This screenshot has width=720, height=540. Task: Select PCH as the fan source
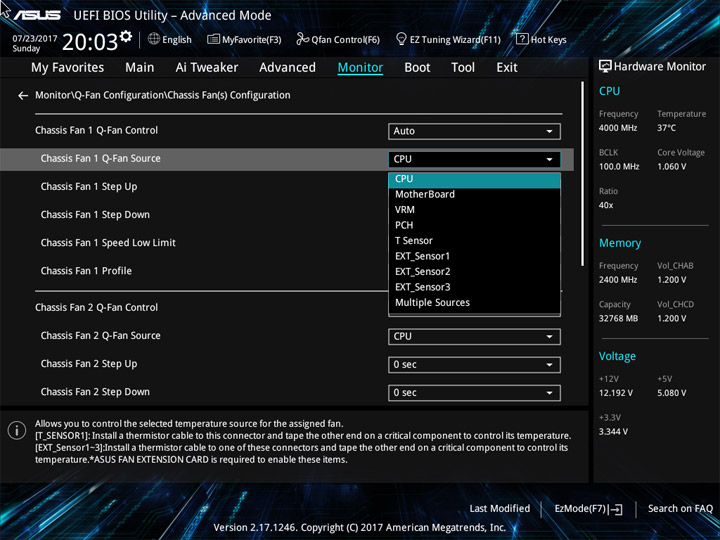click(474, 225)
